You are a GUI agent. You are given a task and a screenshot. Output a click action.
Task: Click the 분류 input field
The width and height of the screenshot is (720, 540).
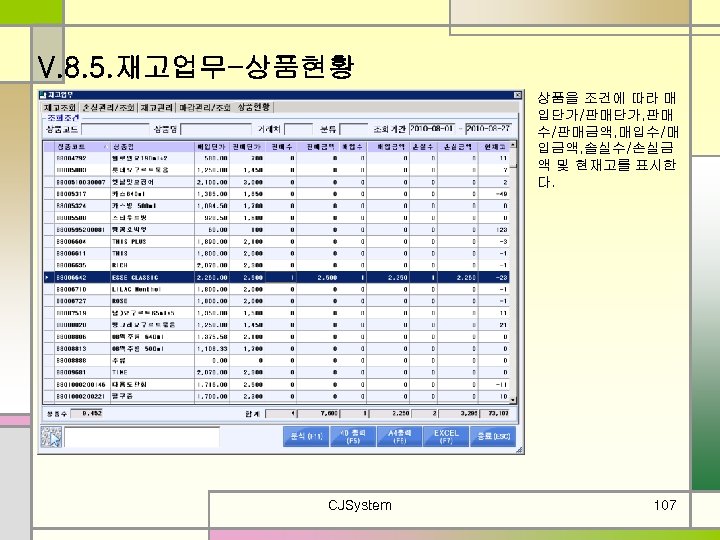(x=354, y=129)
